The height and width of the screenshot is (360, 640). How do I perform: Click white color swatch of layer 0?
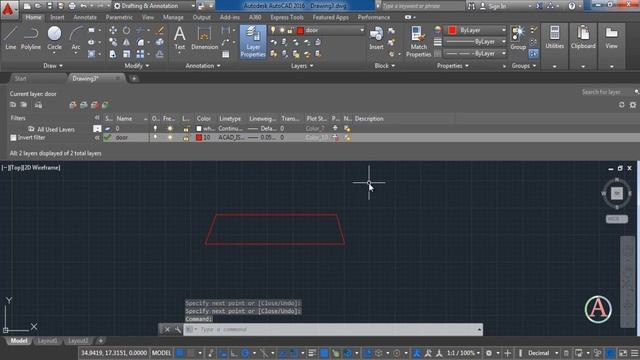click(199, 128)
